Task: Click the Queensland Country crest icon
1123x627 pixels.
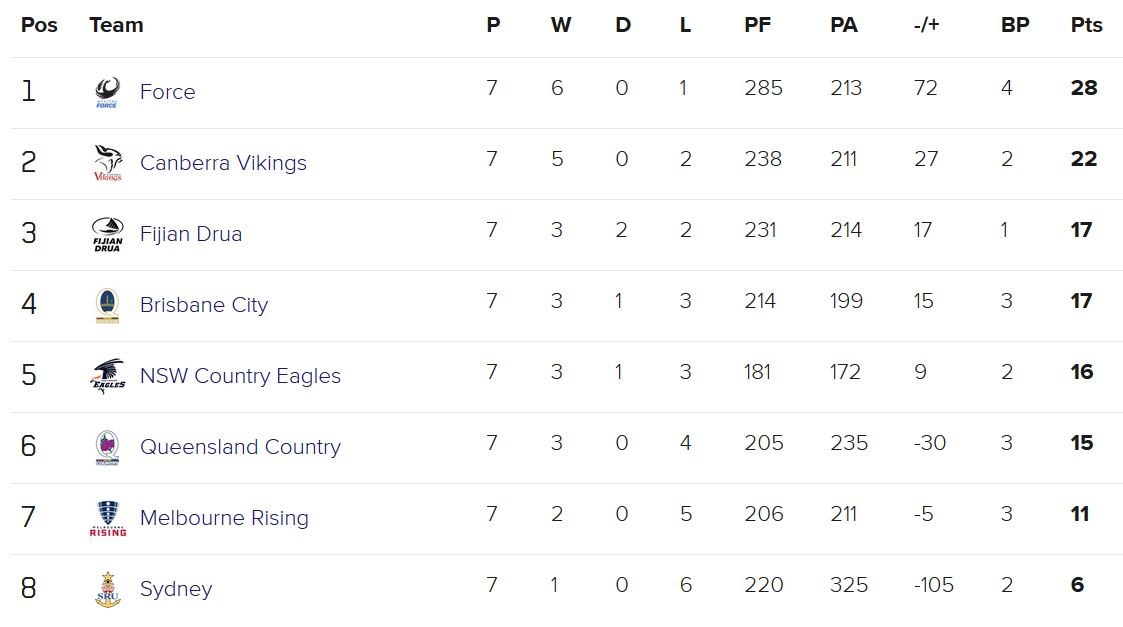Action: point(107,447)
